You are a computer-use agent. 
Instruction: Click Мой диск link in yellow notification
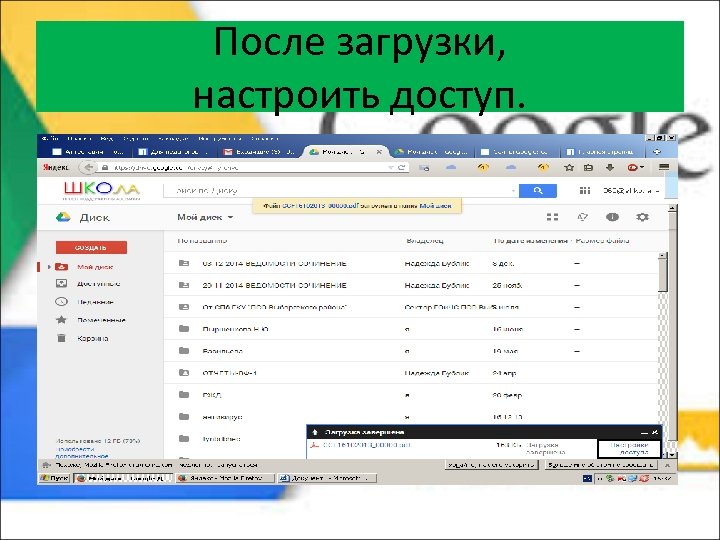pos(435,206)
